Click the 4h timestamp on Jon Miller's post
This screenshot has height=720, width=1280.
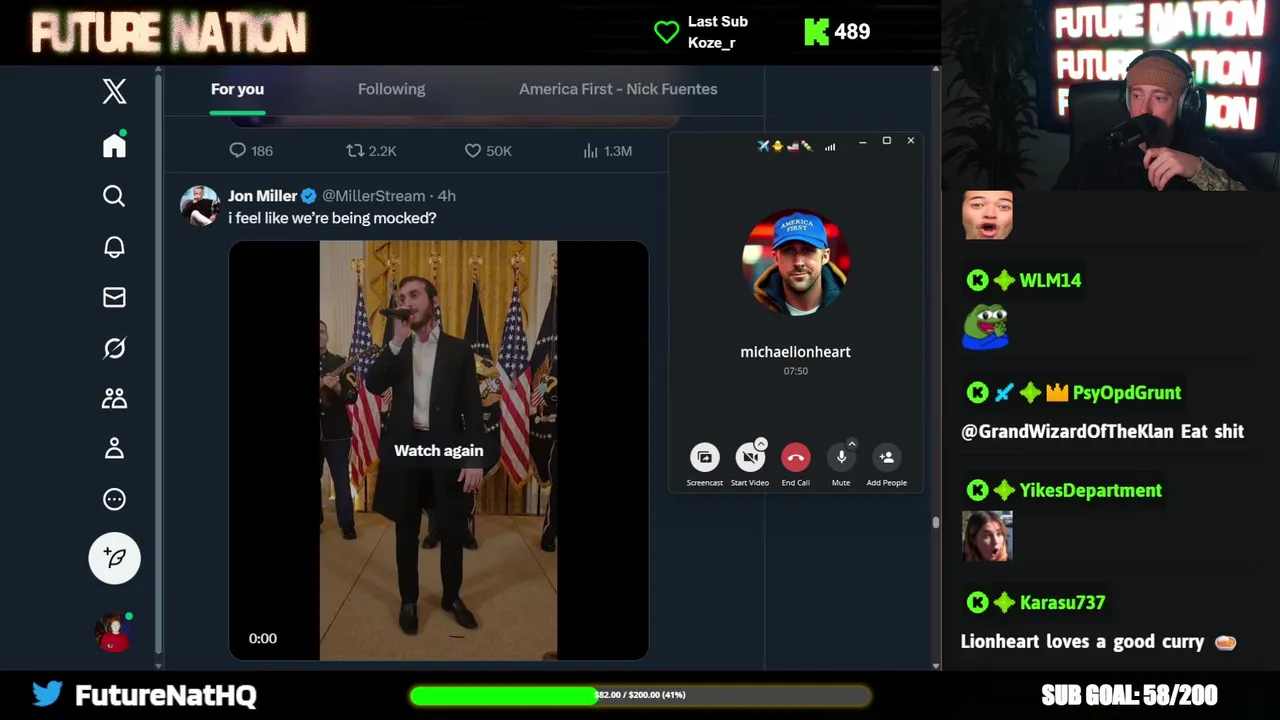(446, 196)
